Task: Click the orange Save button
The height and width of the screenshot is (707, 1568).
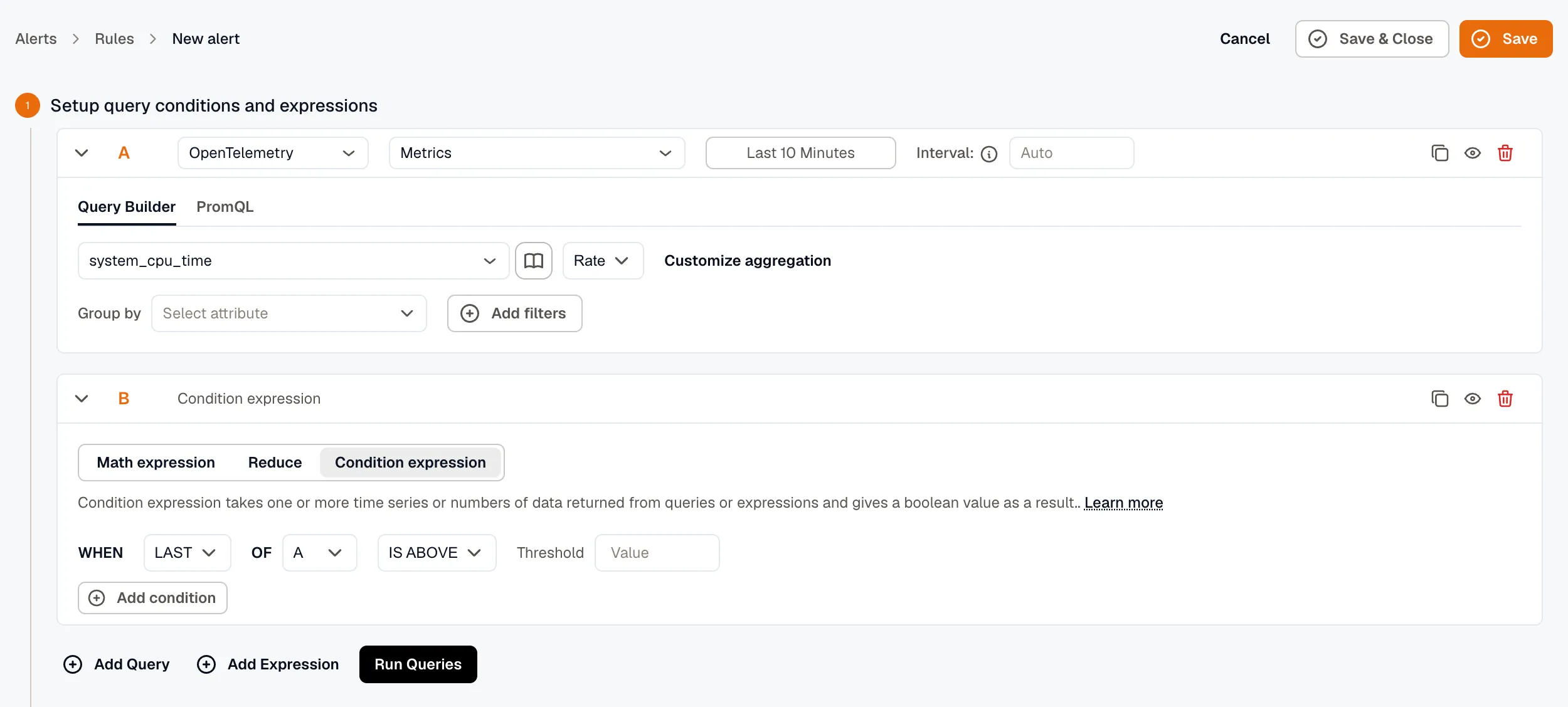Action: click(x=1505, y=39)
